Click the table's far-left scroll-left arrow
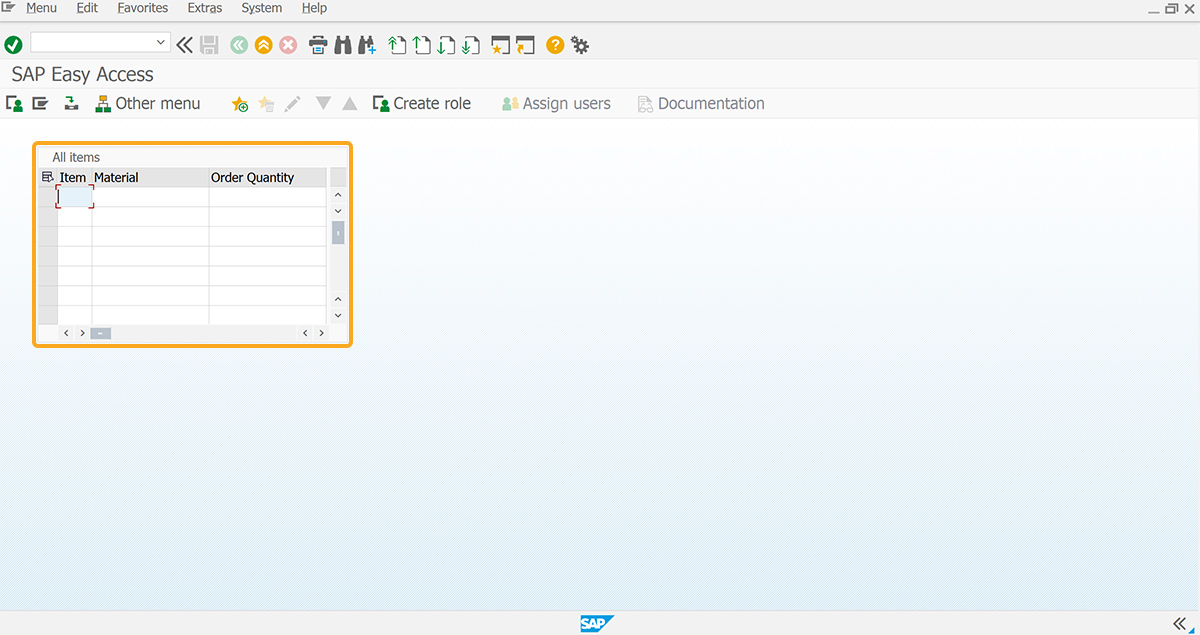 (x=66, y=333)
